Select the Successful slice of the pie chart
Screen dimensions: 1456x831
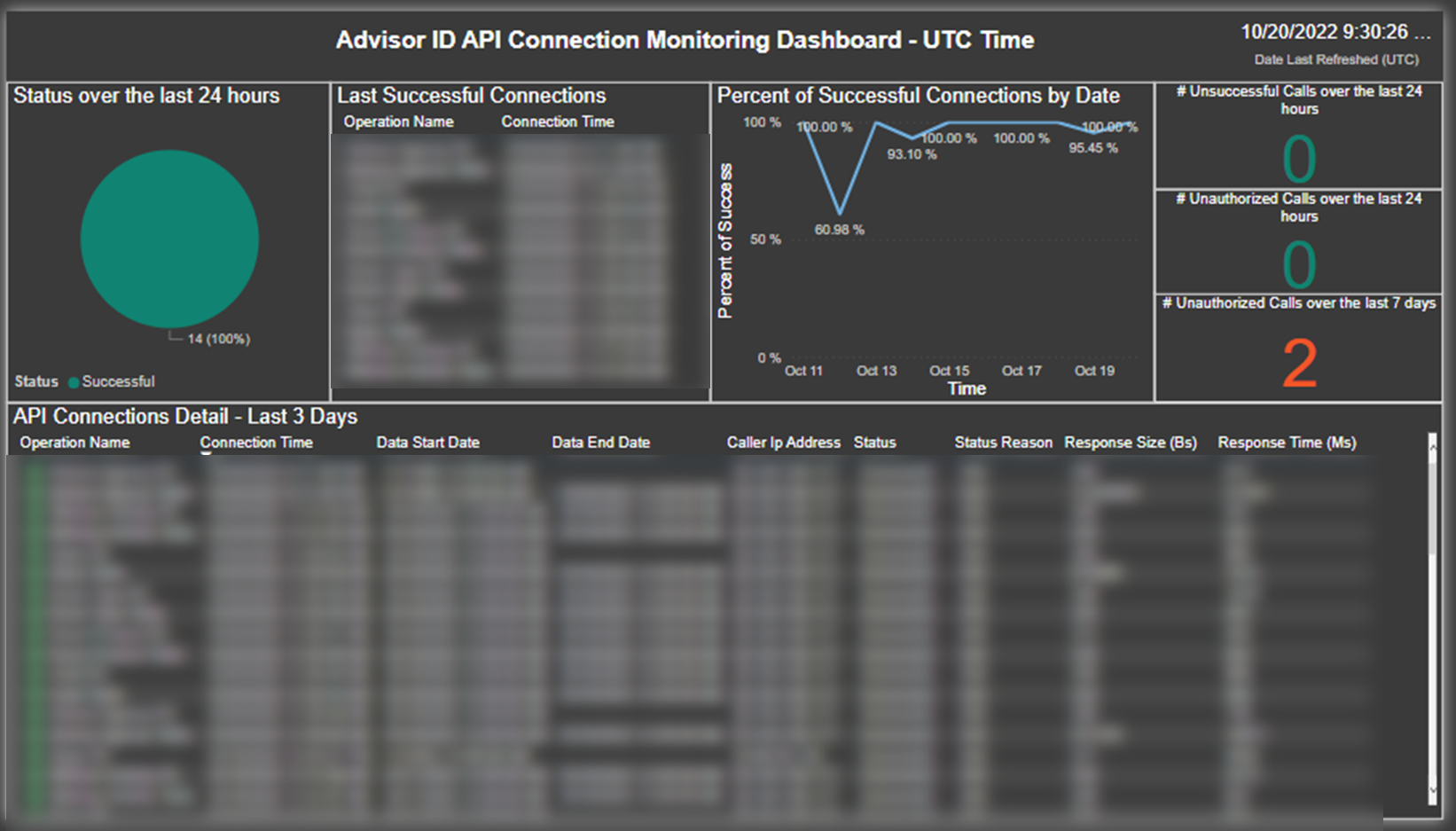point(169,238)
